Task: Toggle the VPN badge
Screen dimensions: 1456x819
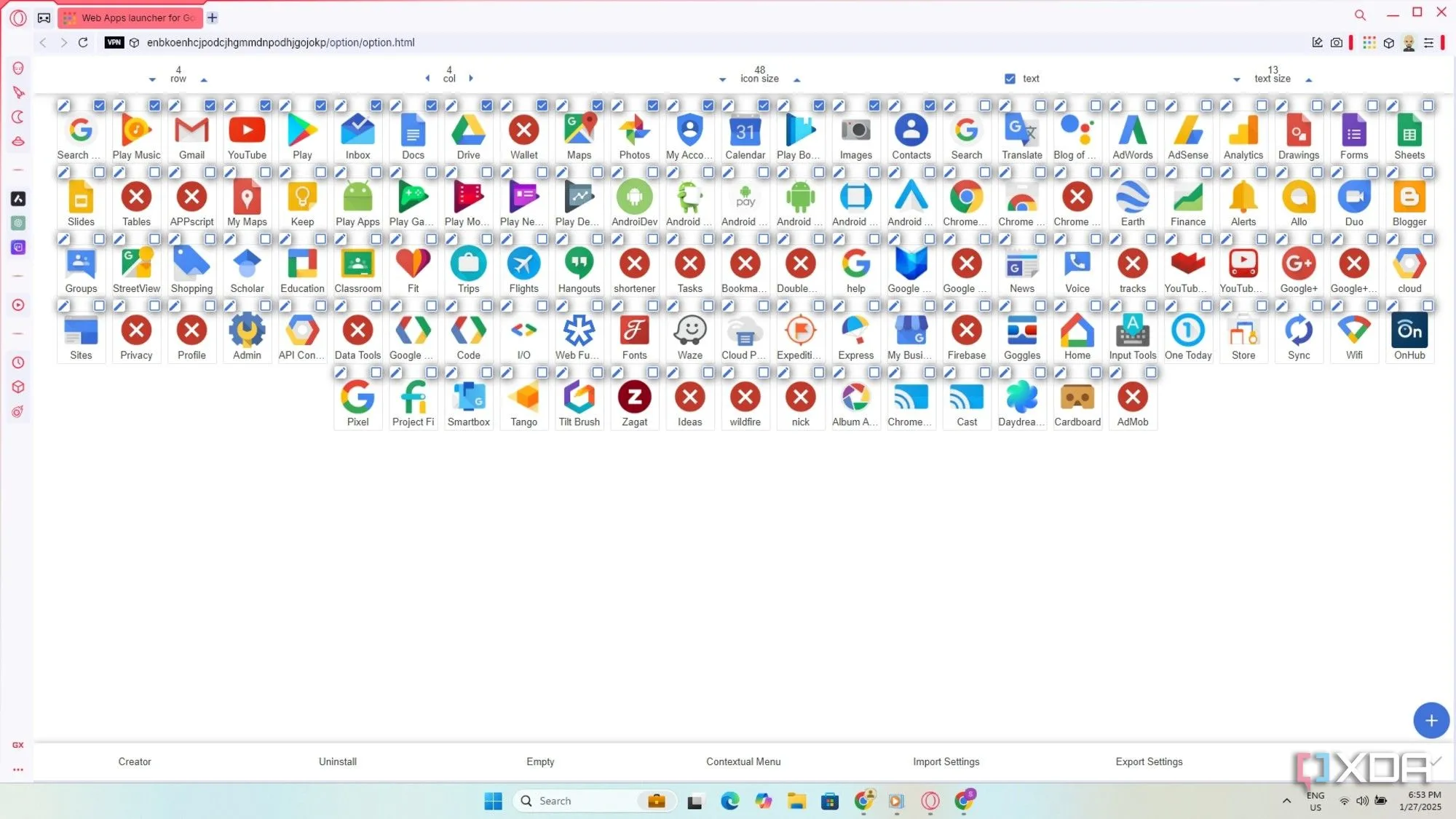Action: pos(114,42)
